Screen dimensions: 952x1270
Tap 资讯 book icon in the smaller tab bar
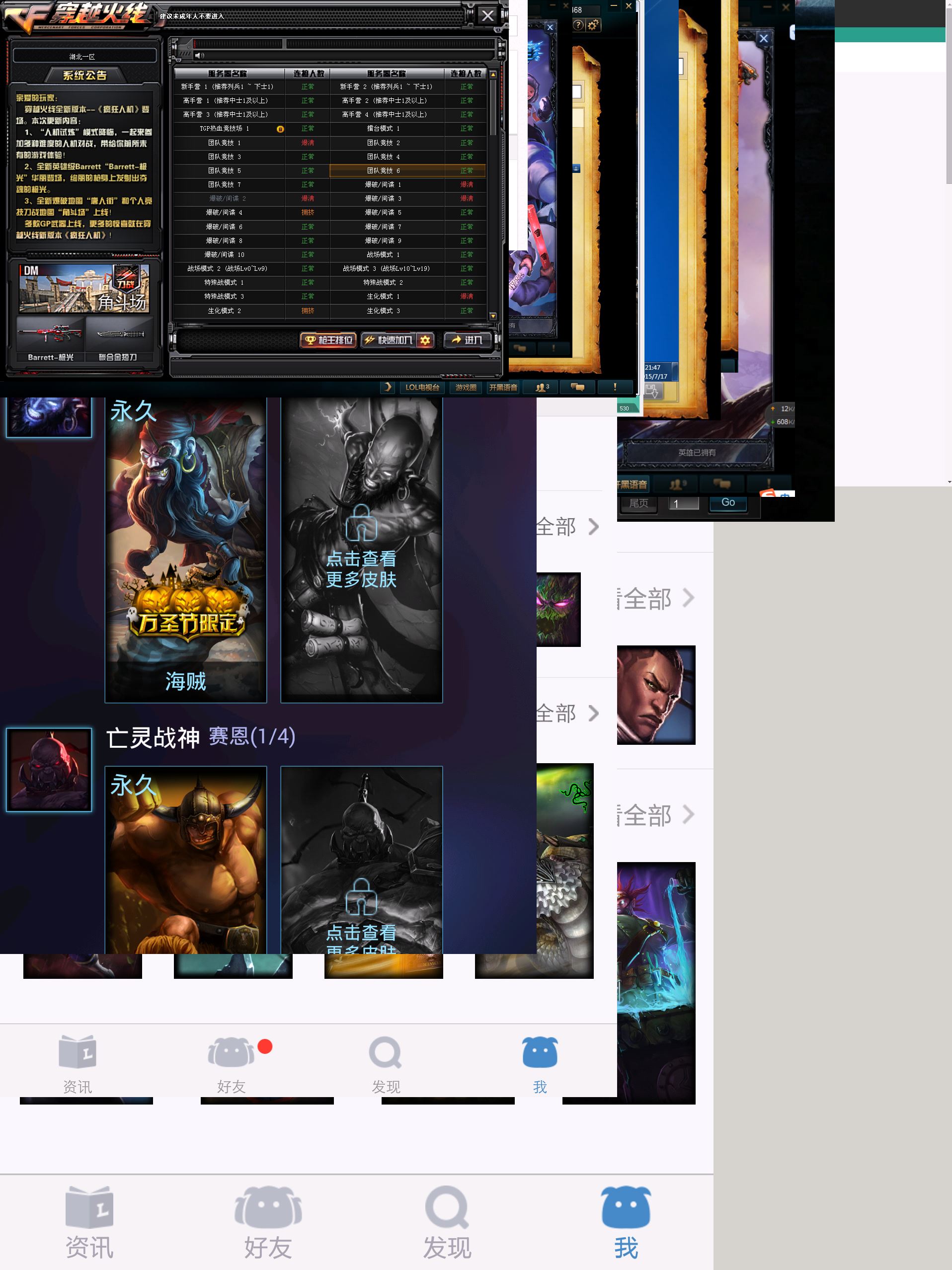(78, 1052)
